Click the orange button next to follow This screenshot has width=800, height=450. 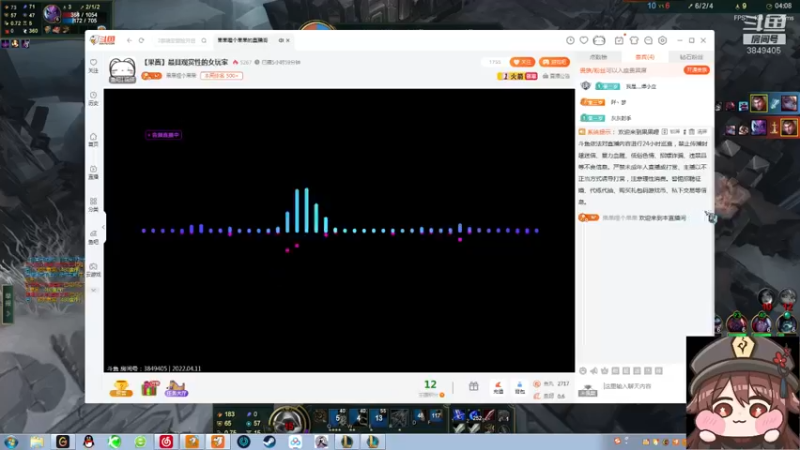coord(555,62)
